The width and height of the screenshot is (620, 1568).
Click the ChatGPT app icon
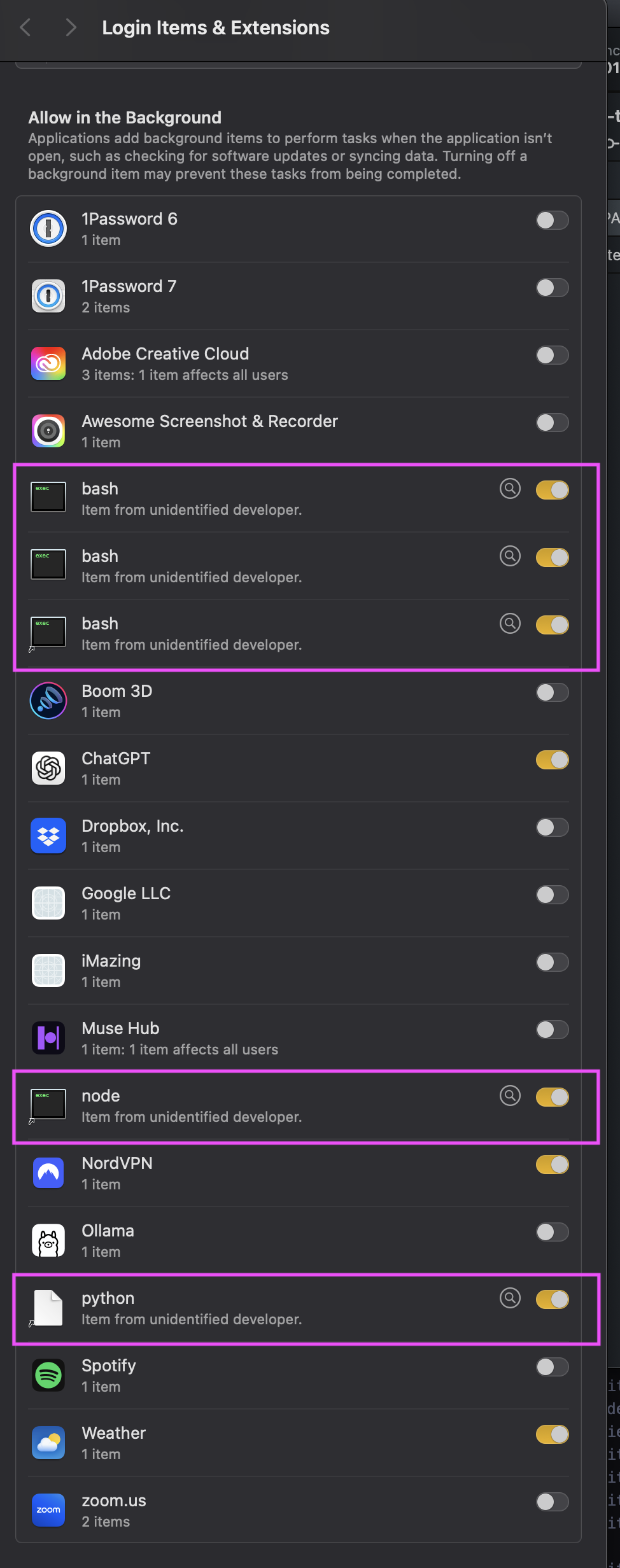click(x=48, y=768)
